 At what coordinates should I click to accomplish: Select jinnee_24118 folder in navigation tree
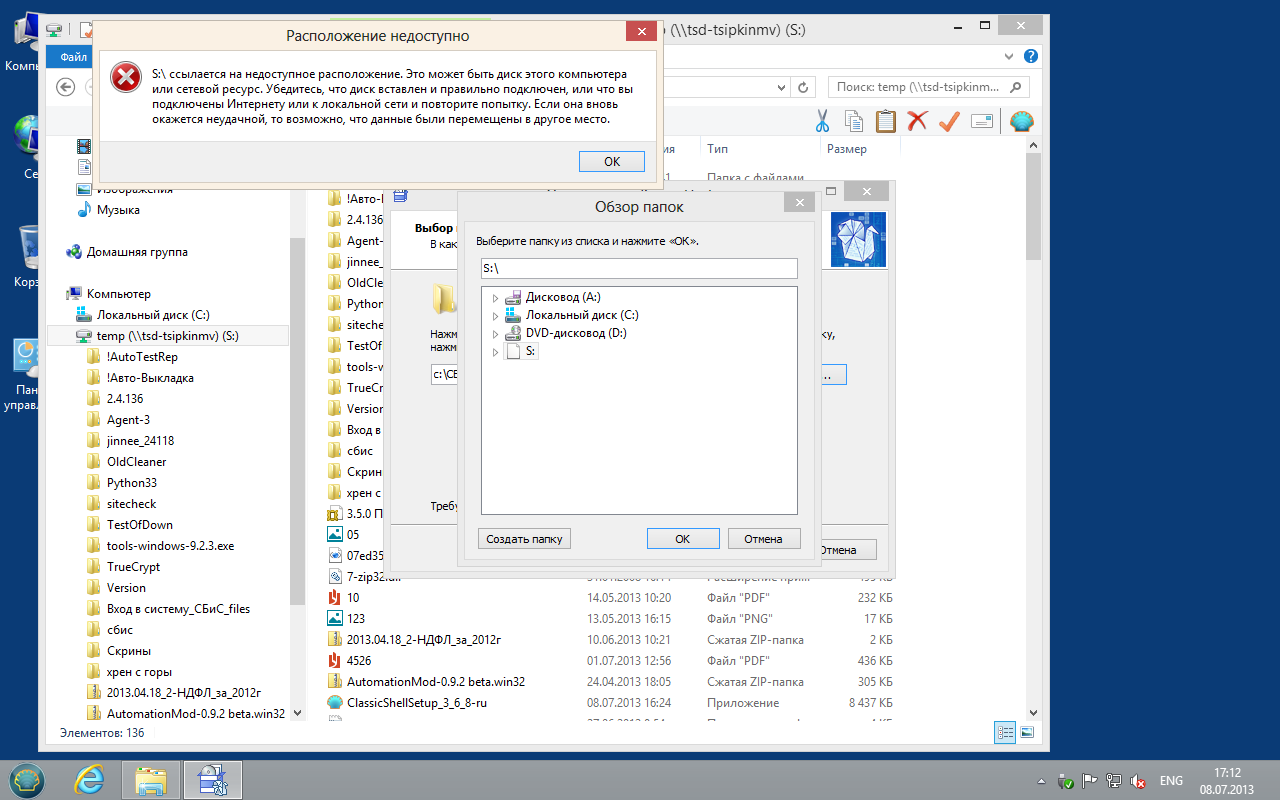(x=140, y=441)
